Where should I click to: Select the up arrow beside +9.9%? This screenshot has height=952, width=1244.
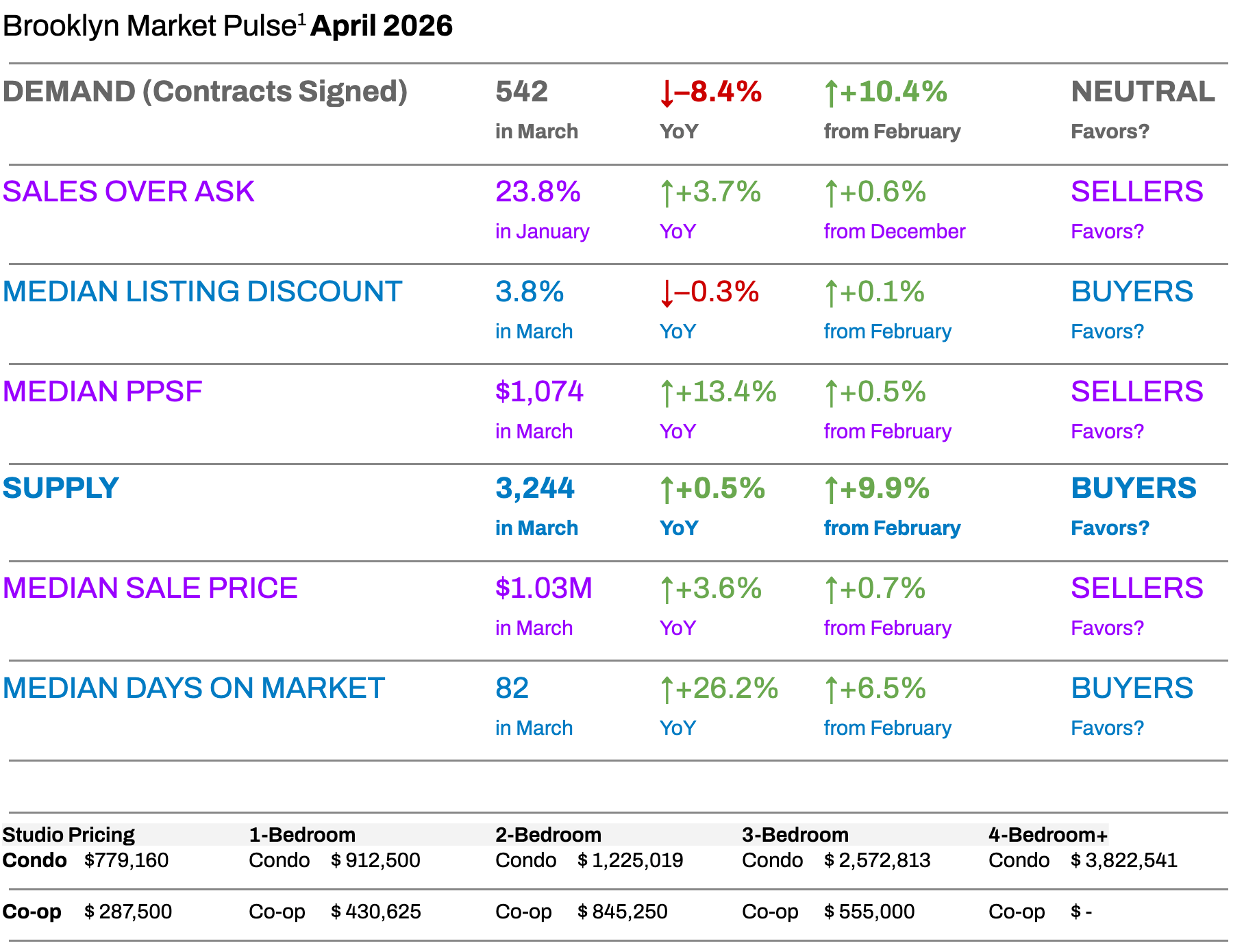[x=831, y=490]
